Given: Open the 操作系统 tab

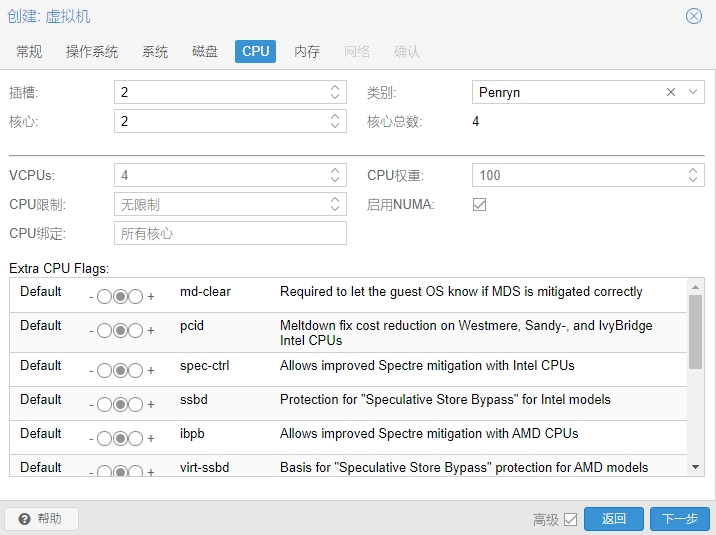Looking at the screenshot, I should (92, 51).
